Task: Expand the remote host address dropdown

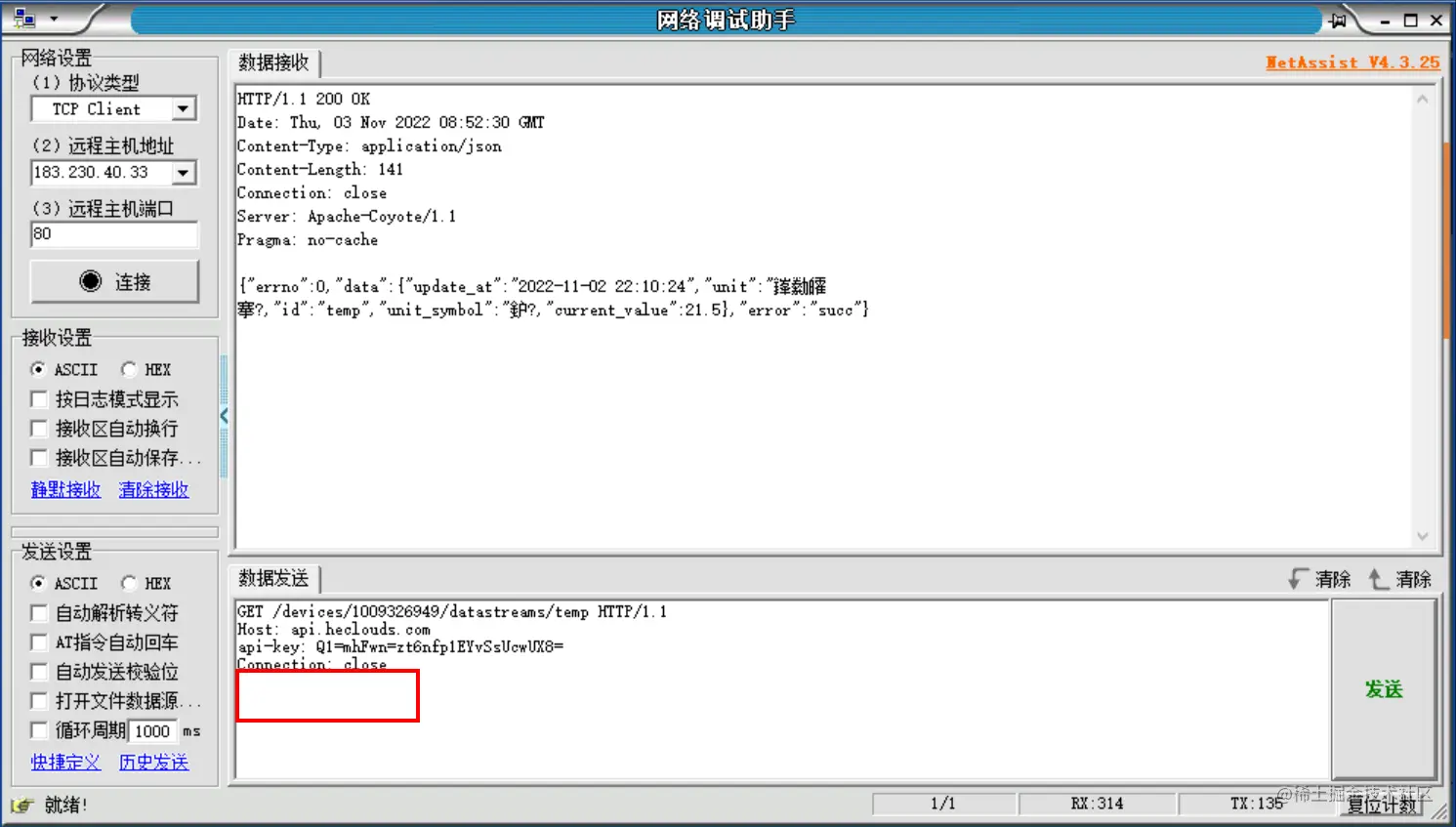Action: point(183,173)
